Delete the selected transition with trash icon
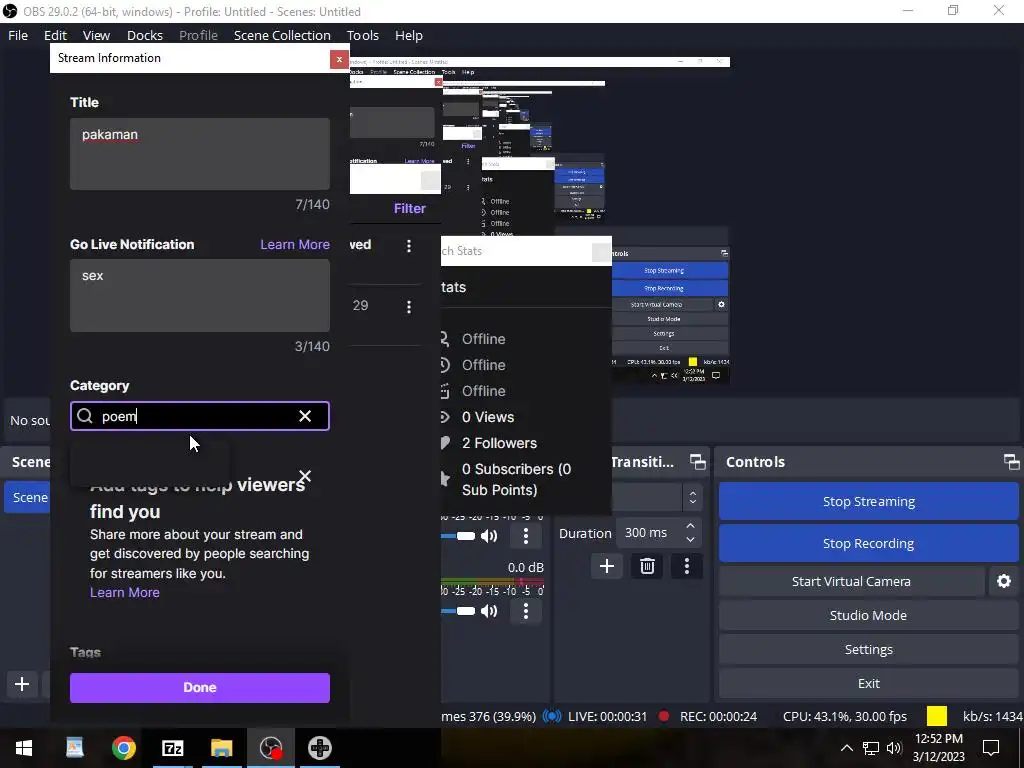 coord(647,566)
